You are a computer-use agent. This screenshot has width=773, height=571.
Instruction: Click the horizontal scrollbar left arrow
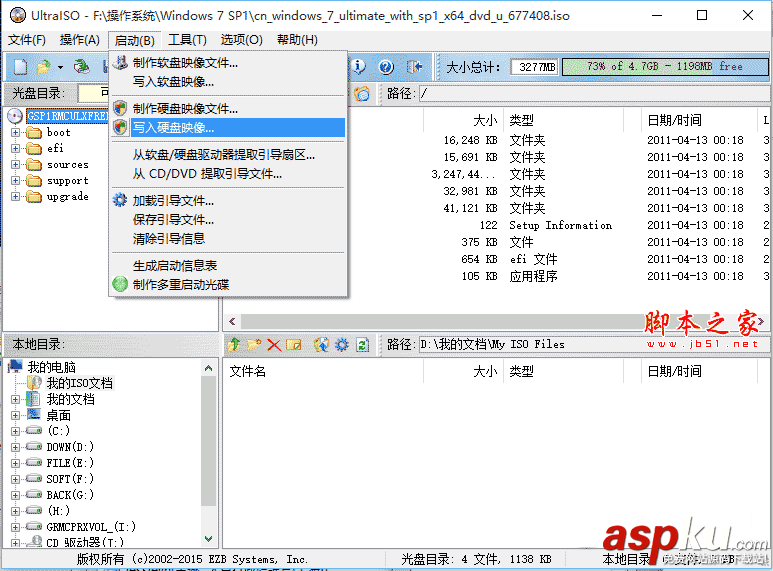(232, 322)
